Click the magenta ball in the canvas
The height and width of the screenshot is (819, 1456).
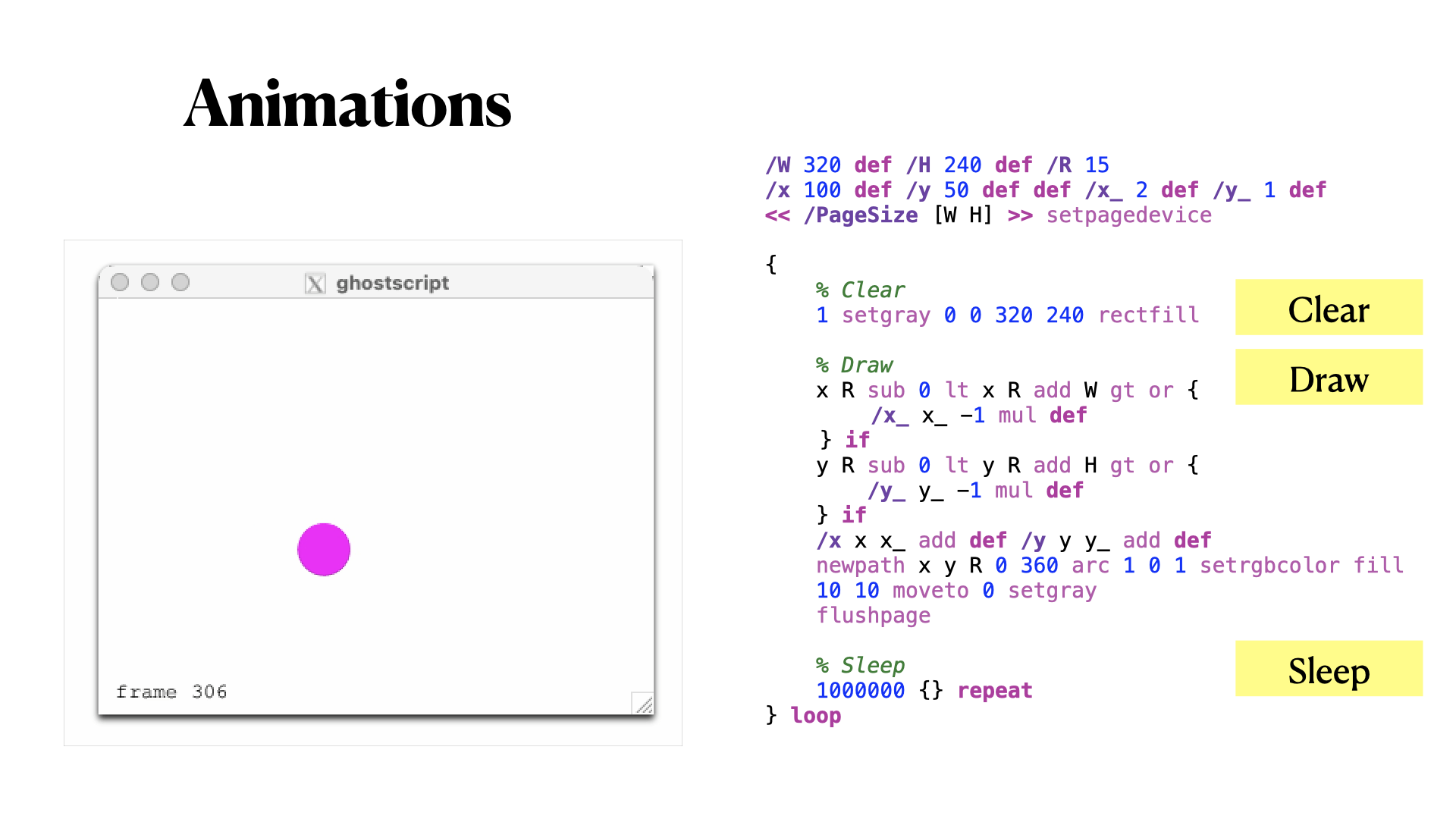[x=324, y=550]
